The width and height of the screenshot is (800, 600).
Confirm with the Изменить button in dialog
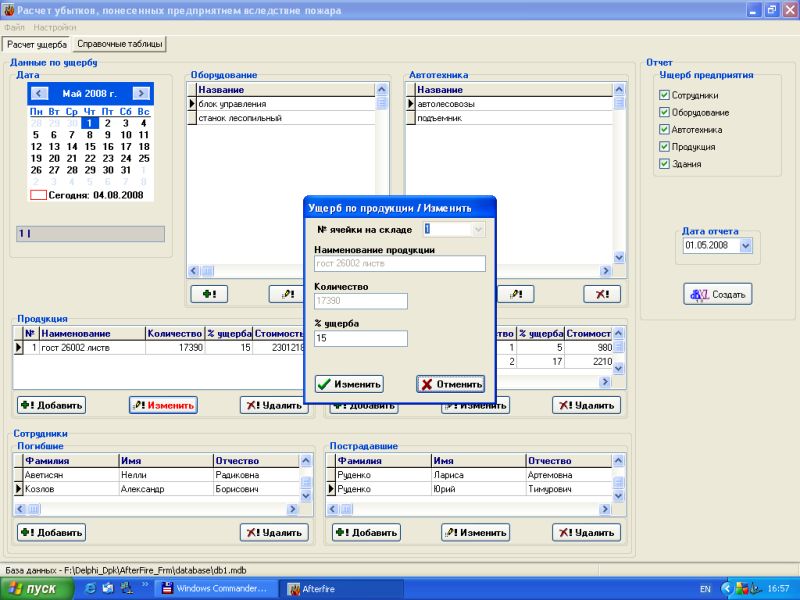tap(348, 384)
